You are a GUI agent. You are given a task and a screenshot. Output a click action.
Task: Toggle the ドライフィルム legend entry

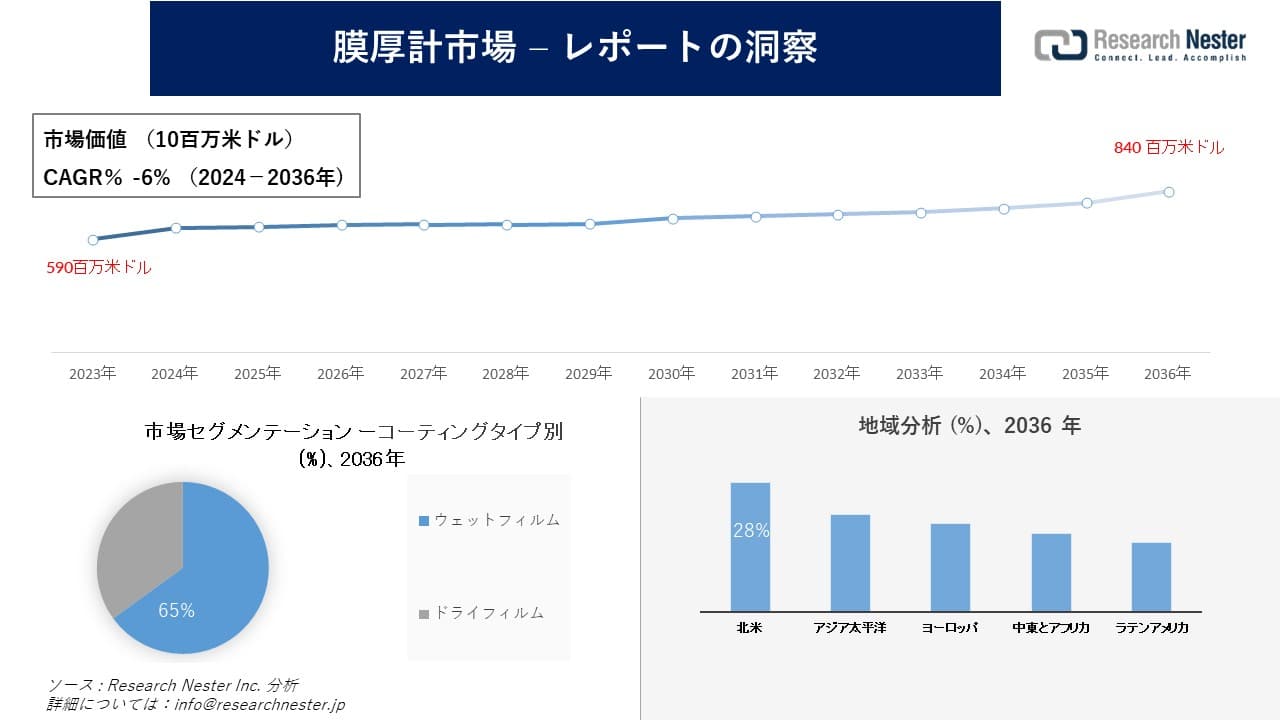pos(485,613)
